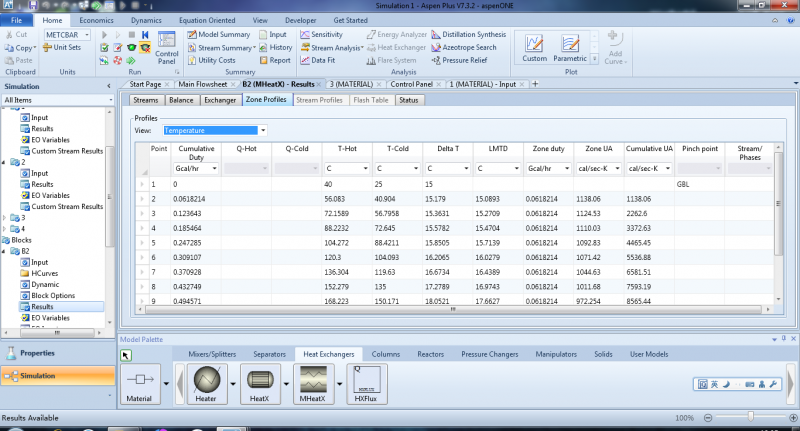The image size is (800, 431).
Task: Open the Parametric plot icon
Action: [x=570, y=47]
